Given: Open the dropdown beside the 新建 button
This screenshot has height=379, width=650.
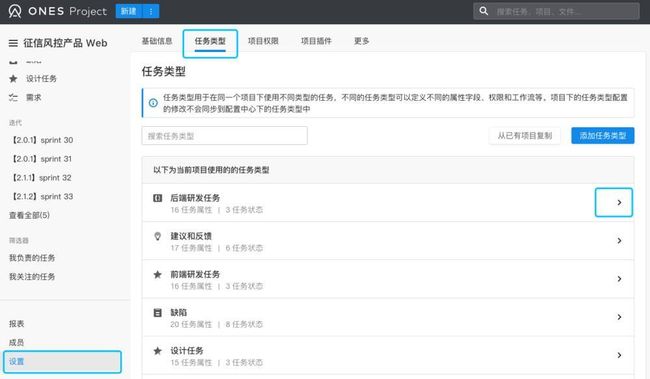Looking at the screenshot, I should (151, 11).
